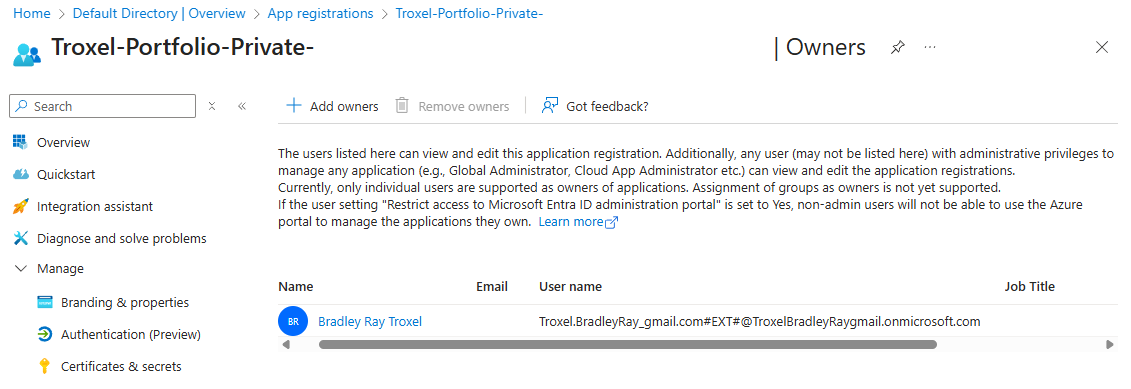Image resolution: width=1131 pixels, height=389 pixels.
Task: Close the Owners blade with X
Action: (x=1101, y=48)
